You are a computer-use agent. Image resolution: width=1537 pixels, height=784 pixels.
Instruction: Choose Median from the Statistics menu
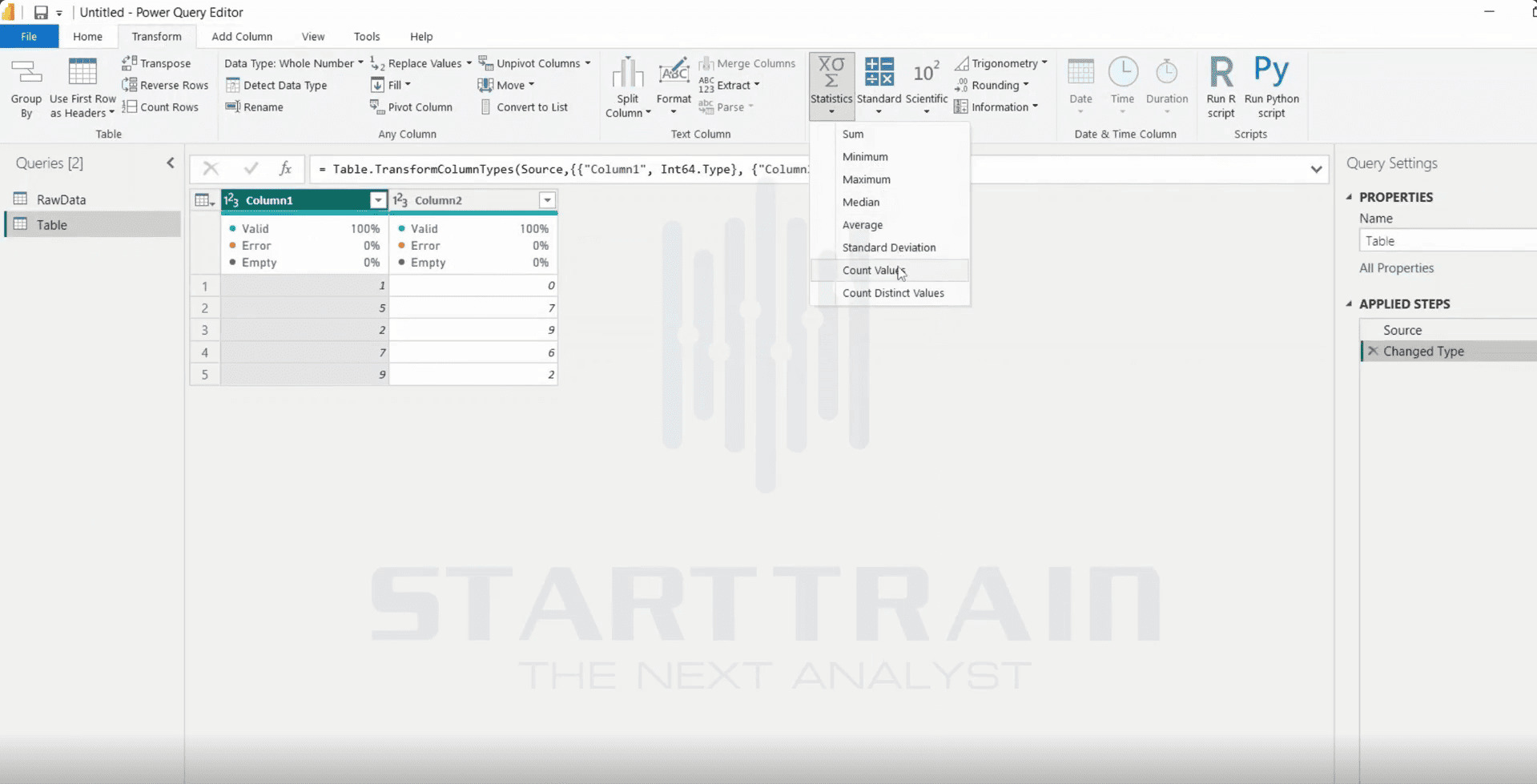(889, 202)
